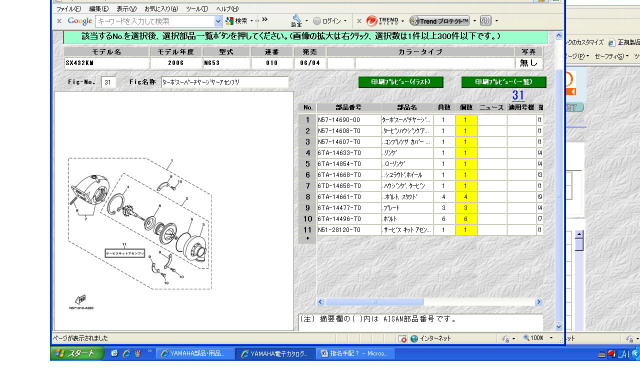Open the zoom level dropdown arrow in status bar
640x384 pixels.
pyautogui.click(x=551, y=338)
